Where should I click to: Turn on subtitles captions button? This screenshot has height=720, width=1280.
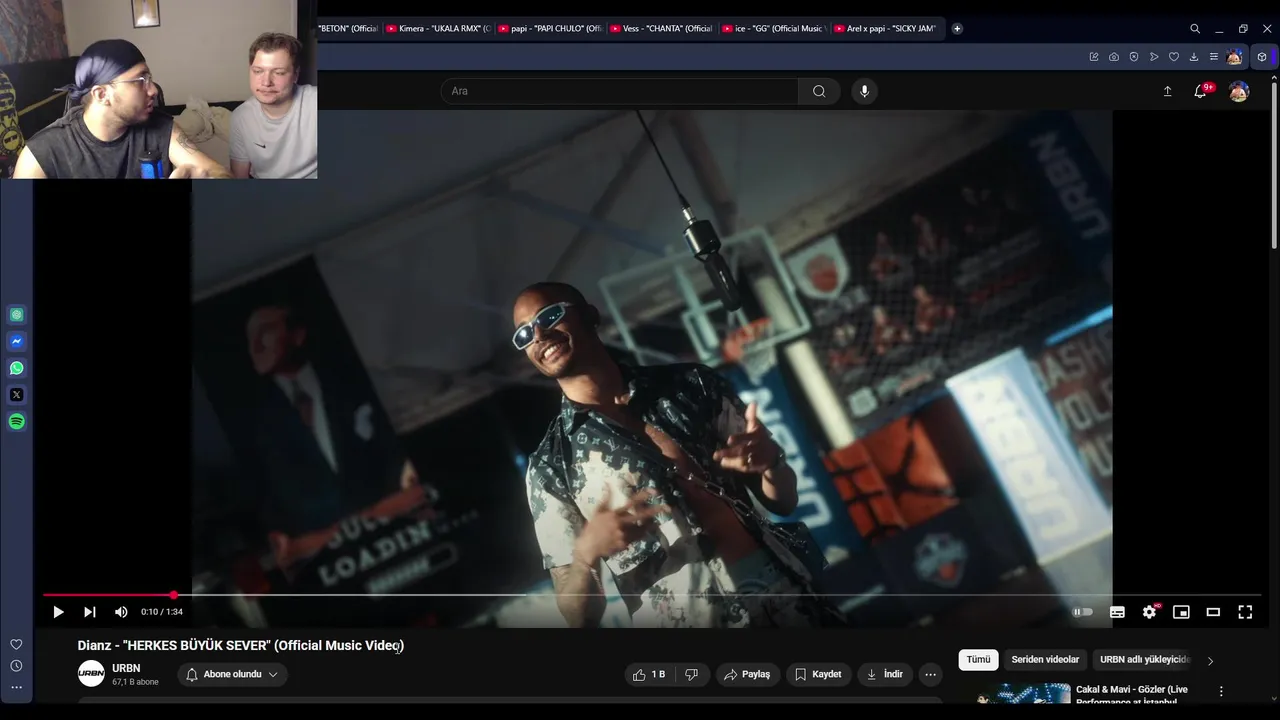pyautogui.click(x=1117, y=612)
